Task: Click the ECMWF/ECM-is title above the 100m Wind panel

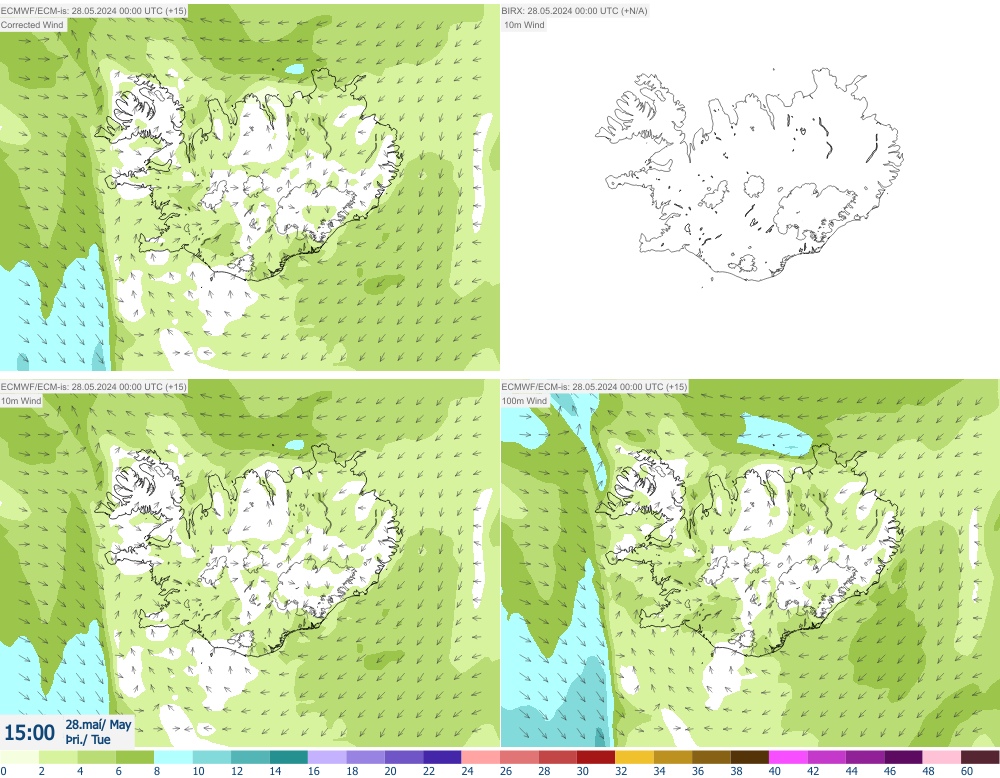Action: [x=594, y=386]
